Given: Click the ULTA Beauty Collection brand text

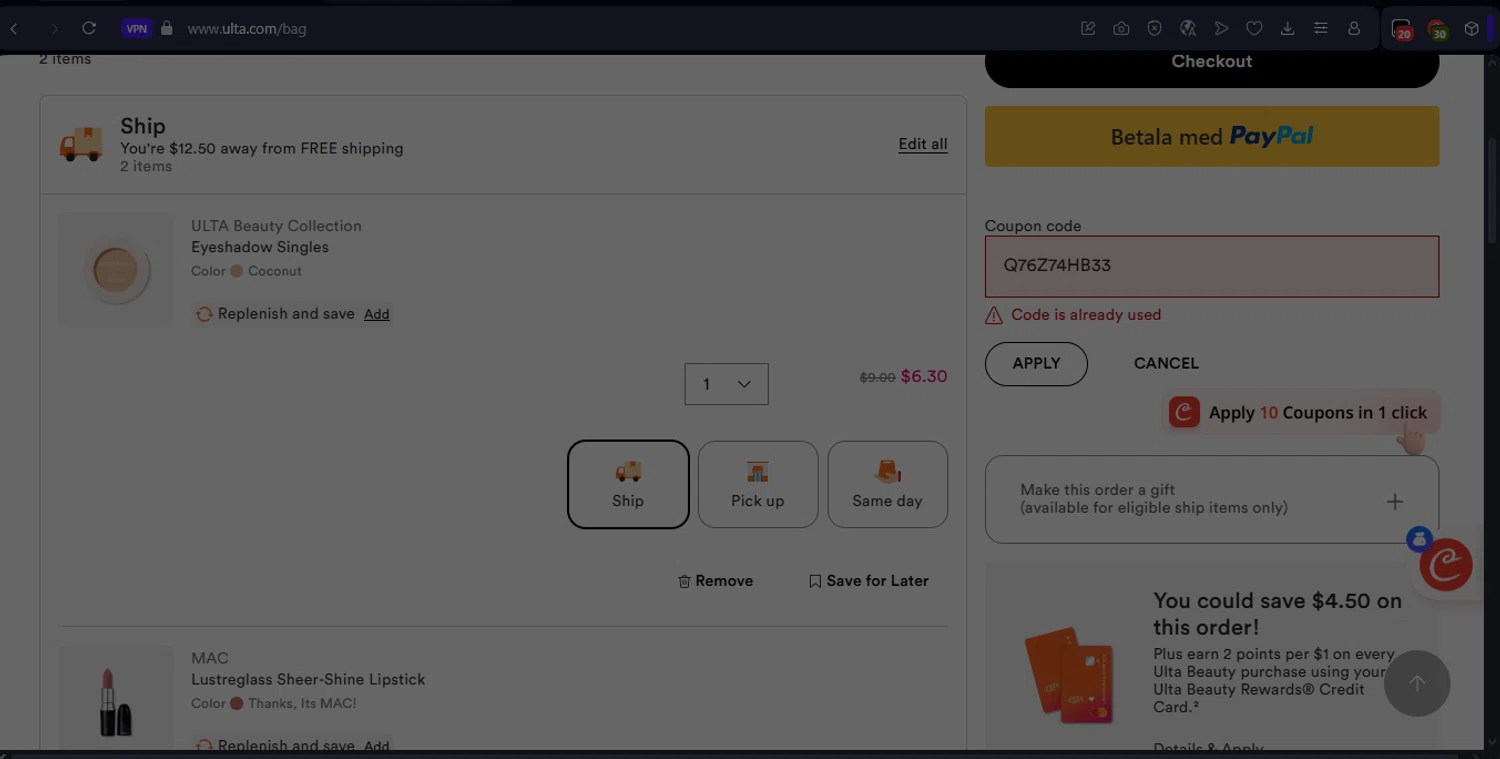Looking at the screenshot, I should click(276, 226).
